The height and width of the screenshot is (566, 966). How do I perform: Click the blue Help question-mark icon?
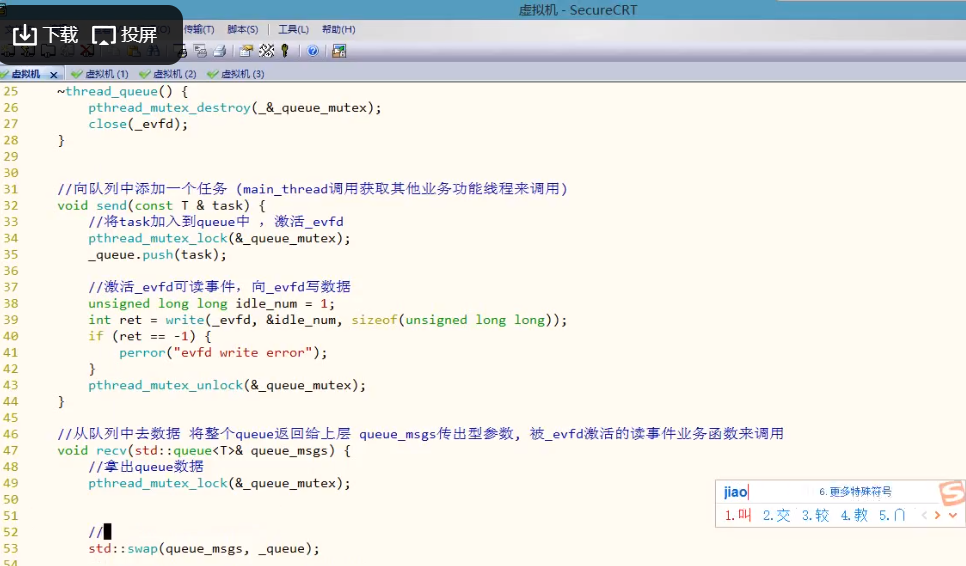coord(313,51)
